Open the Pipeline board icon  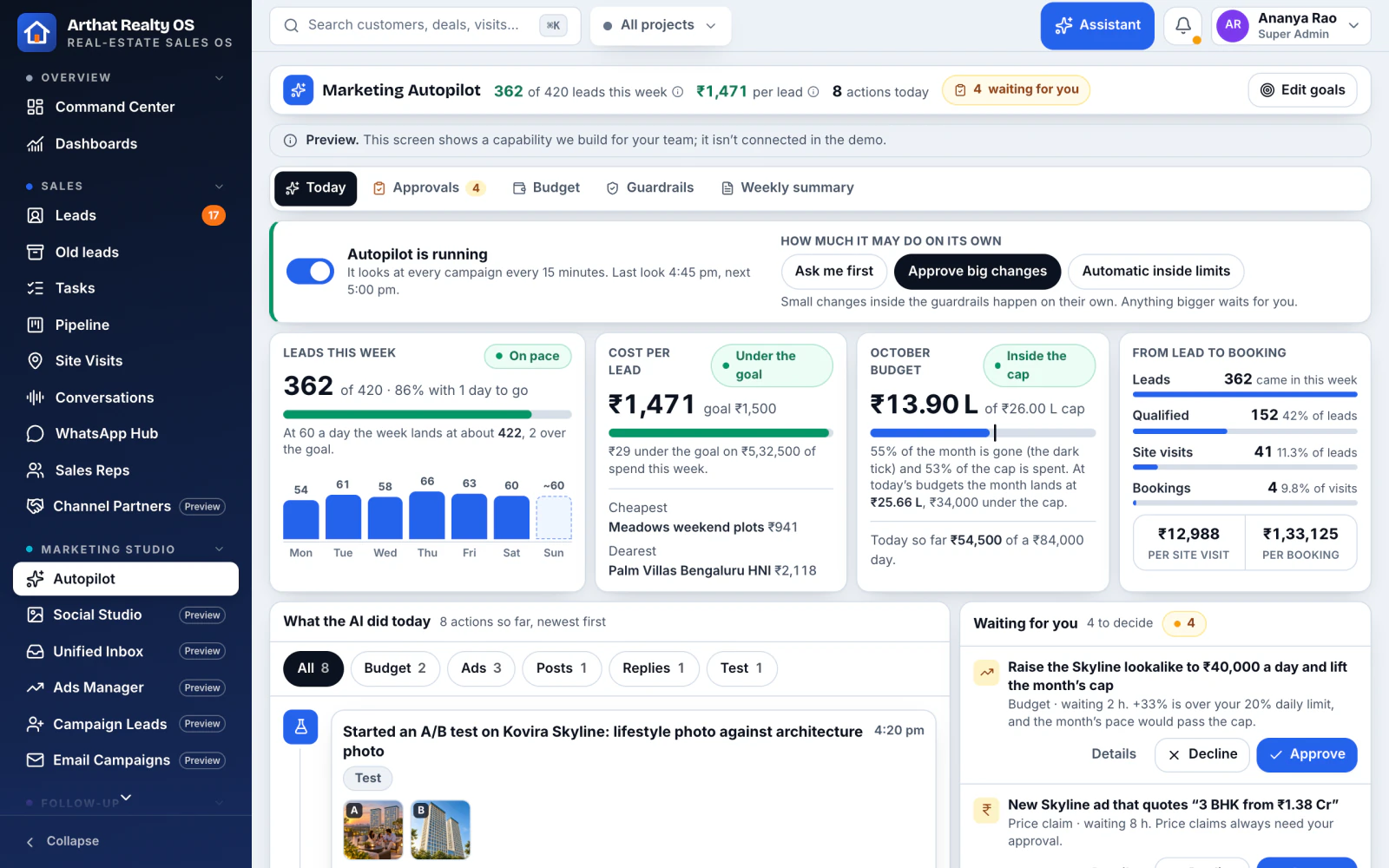(35, 325)
